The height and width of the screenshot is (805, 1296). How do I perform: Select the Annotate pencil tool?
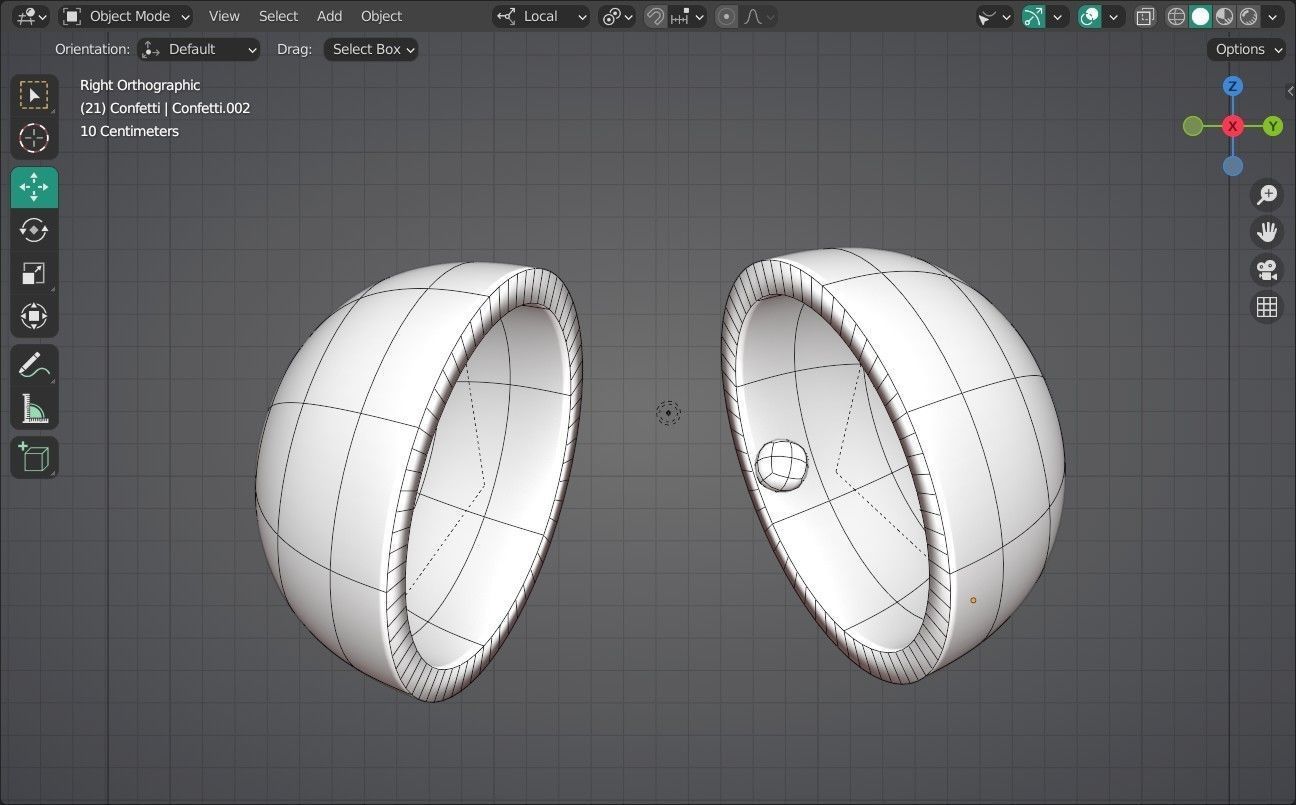pos(34,365)
